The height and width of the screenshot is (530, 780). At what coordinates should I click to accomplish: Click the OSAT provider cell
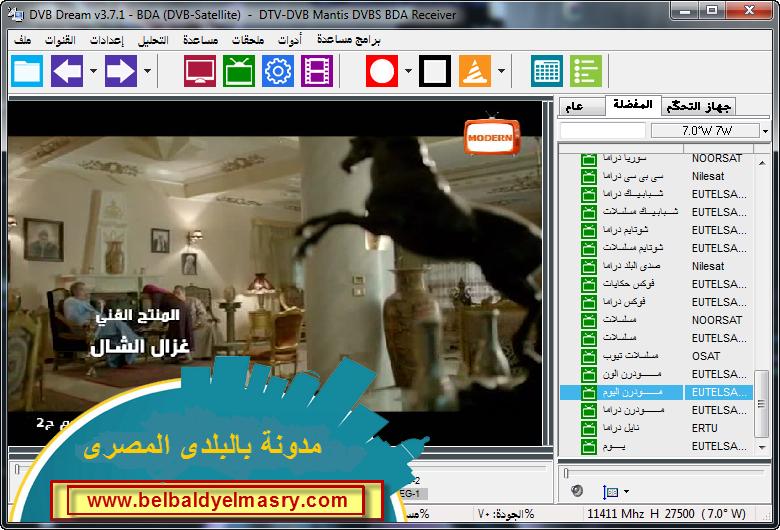click(706, 356)
